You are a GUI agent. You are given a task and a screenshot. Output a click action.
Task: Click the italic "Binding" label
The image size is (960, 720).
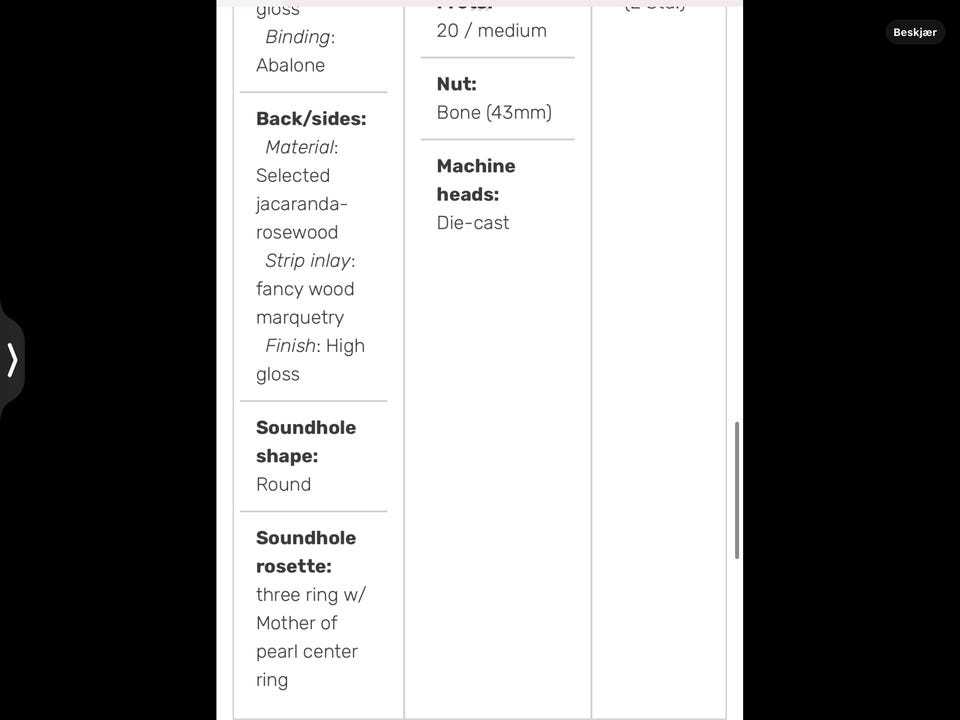pyautogui.click(x=297, y=37)
